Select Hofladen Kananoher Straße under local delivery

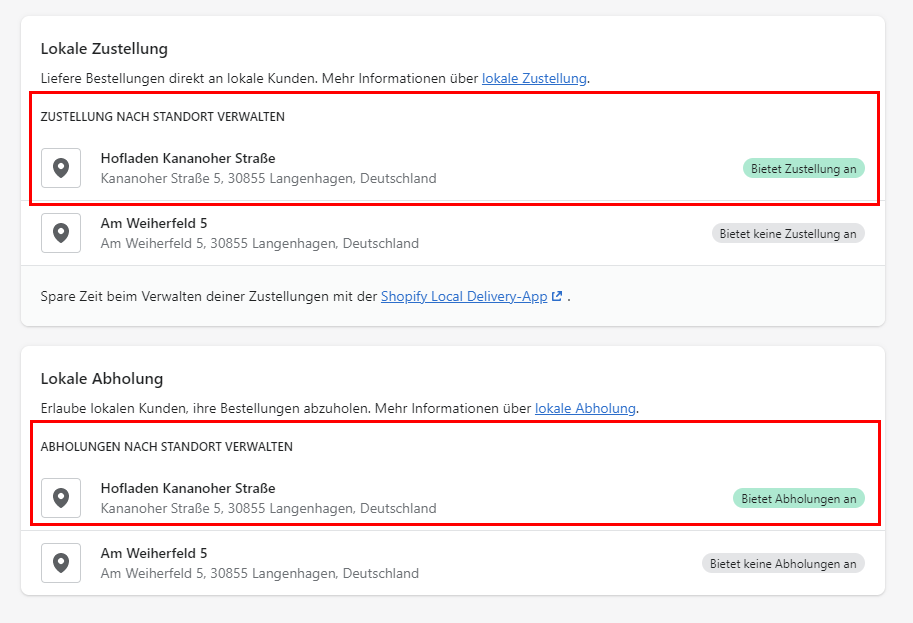188,158
